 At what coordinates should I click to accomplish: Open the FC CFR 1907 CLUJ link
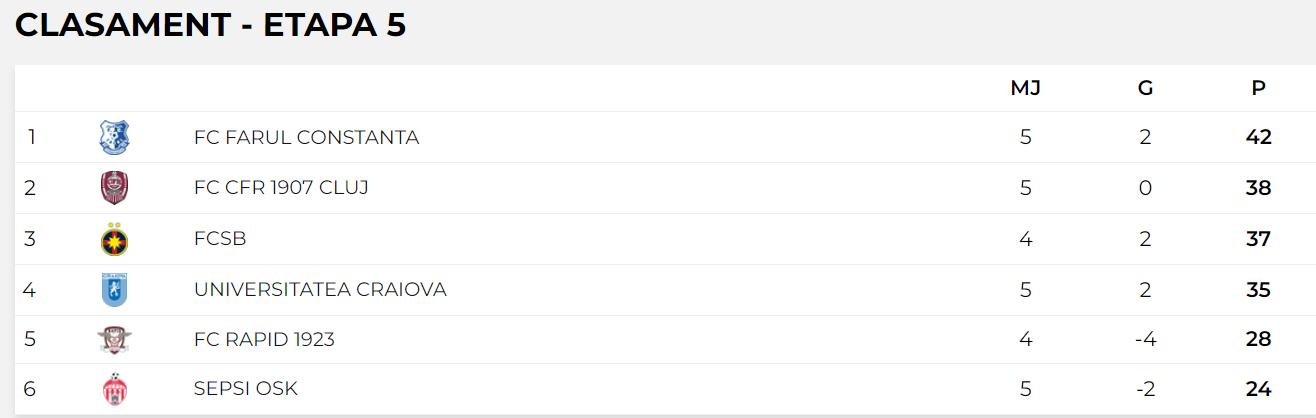click(281, 188)
